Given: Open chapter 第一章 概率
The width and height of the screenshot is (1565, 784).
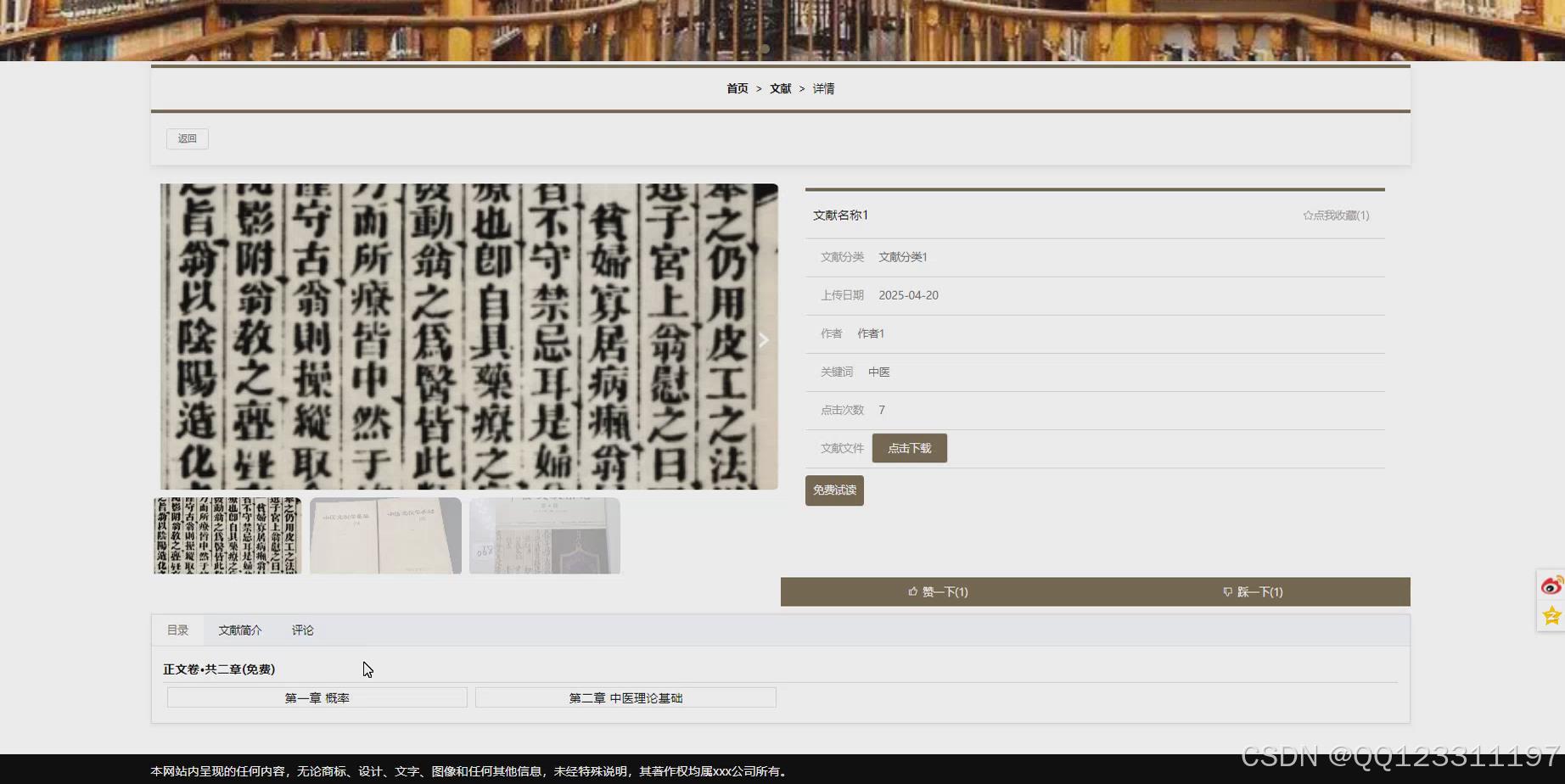Looking at the screenshot, I should tap(317, 697).
